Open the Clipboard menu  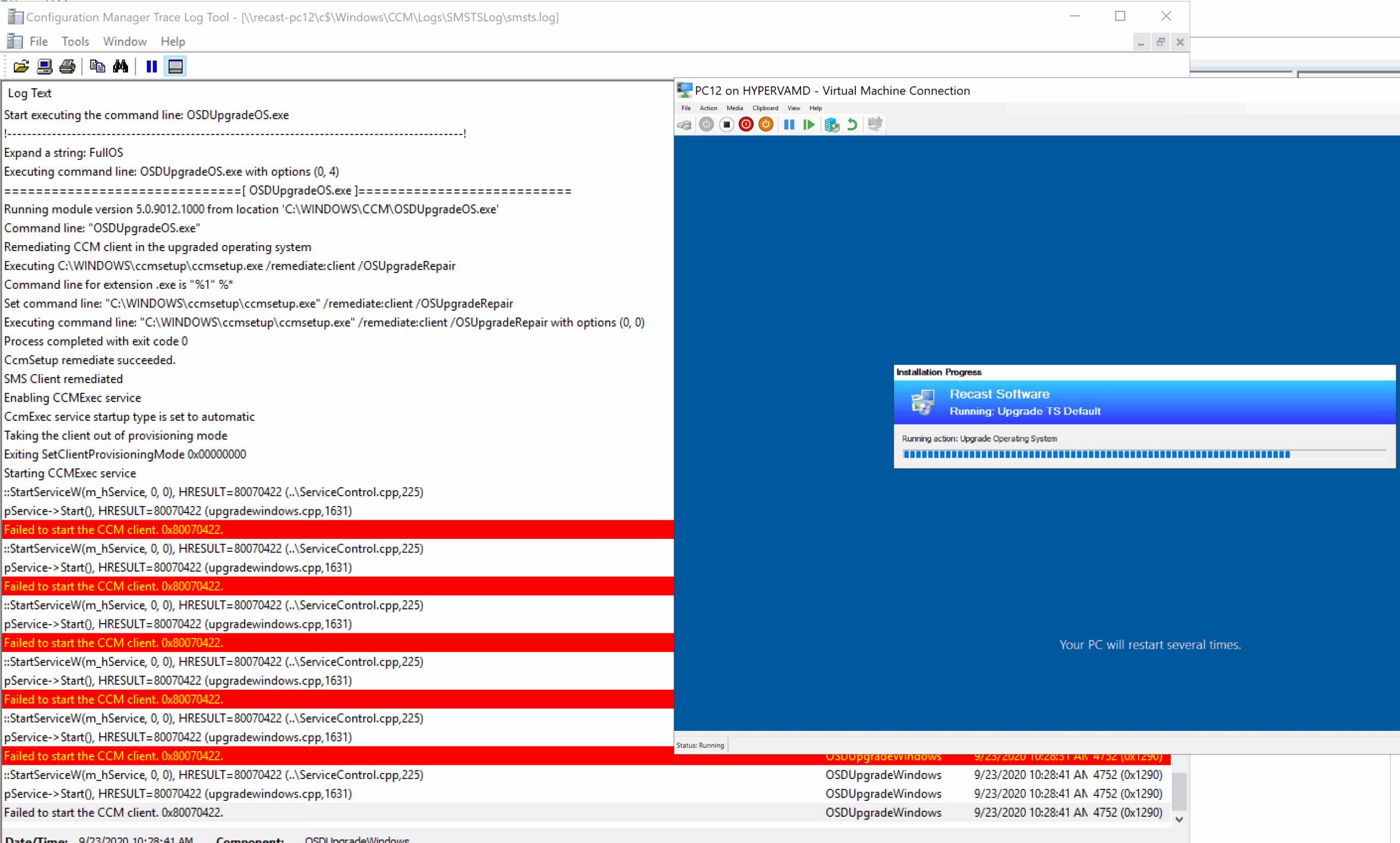pos(765,108)
